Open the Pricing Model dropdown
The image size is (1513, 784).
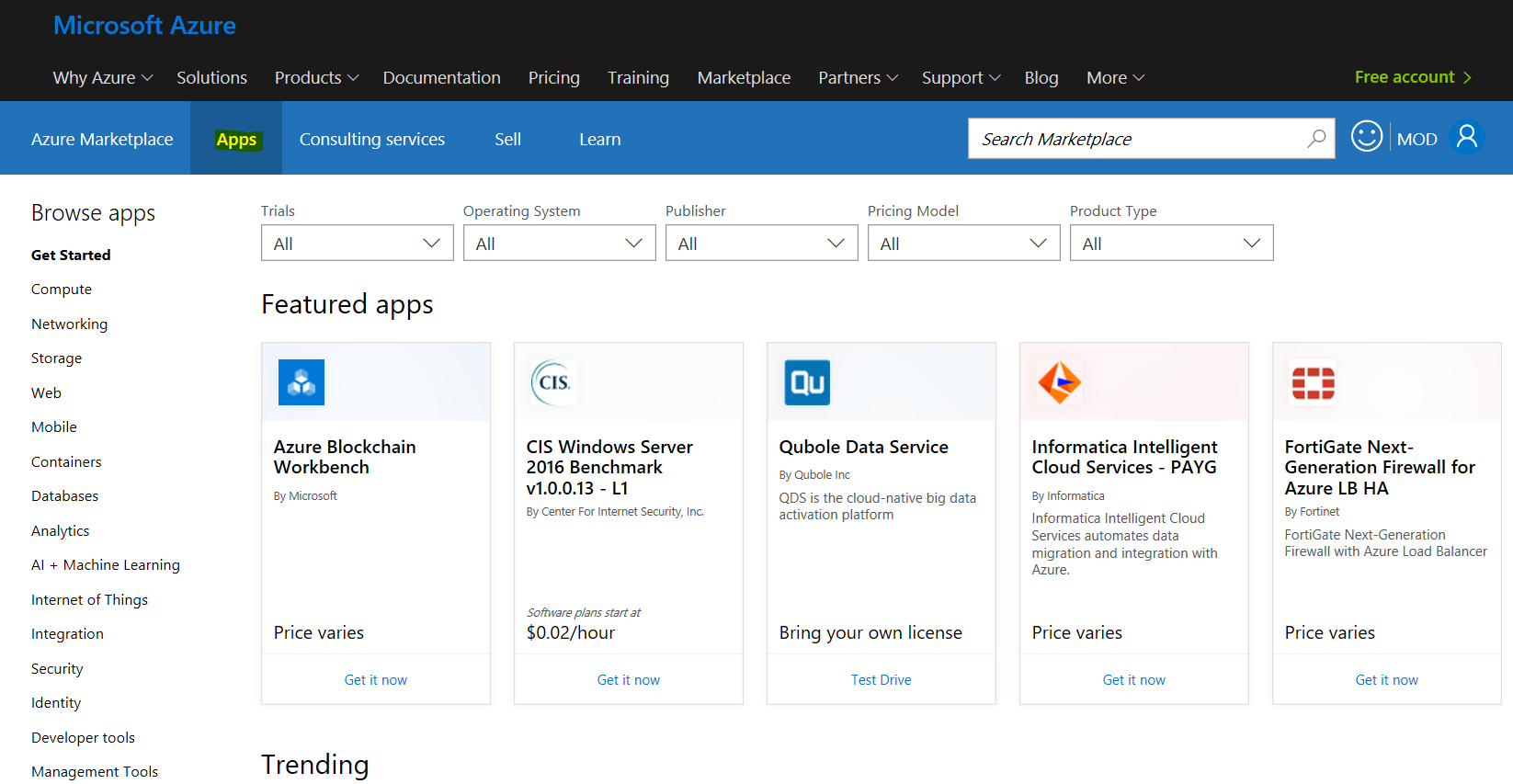click(963, 244)
